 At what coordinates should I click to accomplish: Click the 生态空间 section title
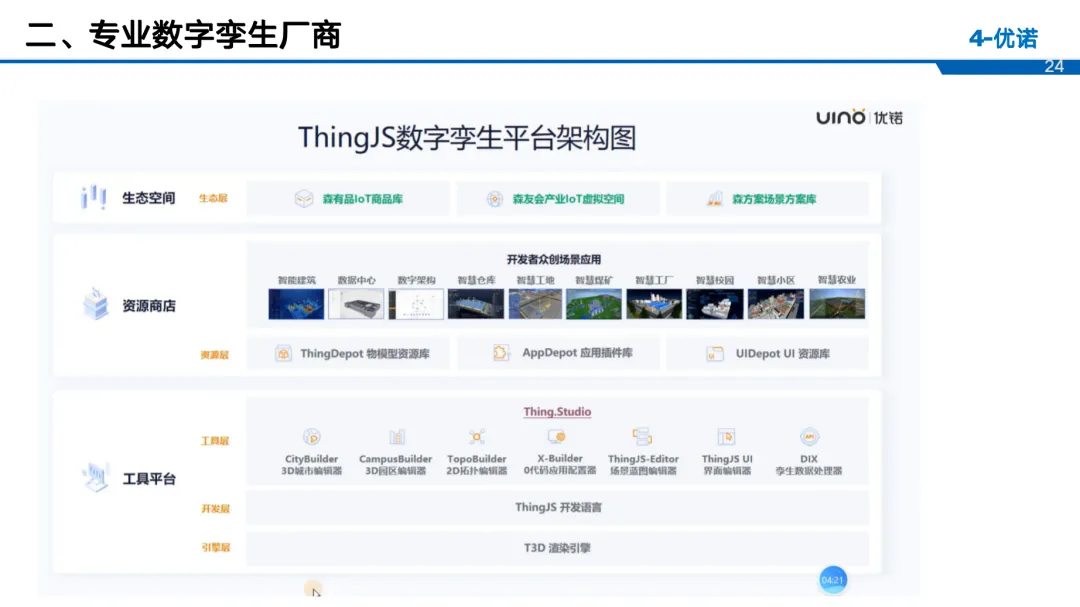point(149,198)
